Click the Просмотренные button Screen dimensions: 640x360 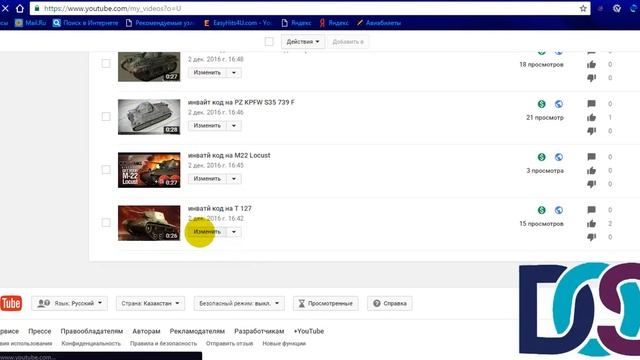point(326,303)
